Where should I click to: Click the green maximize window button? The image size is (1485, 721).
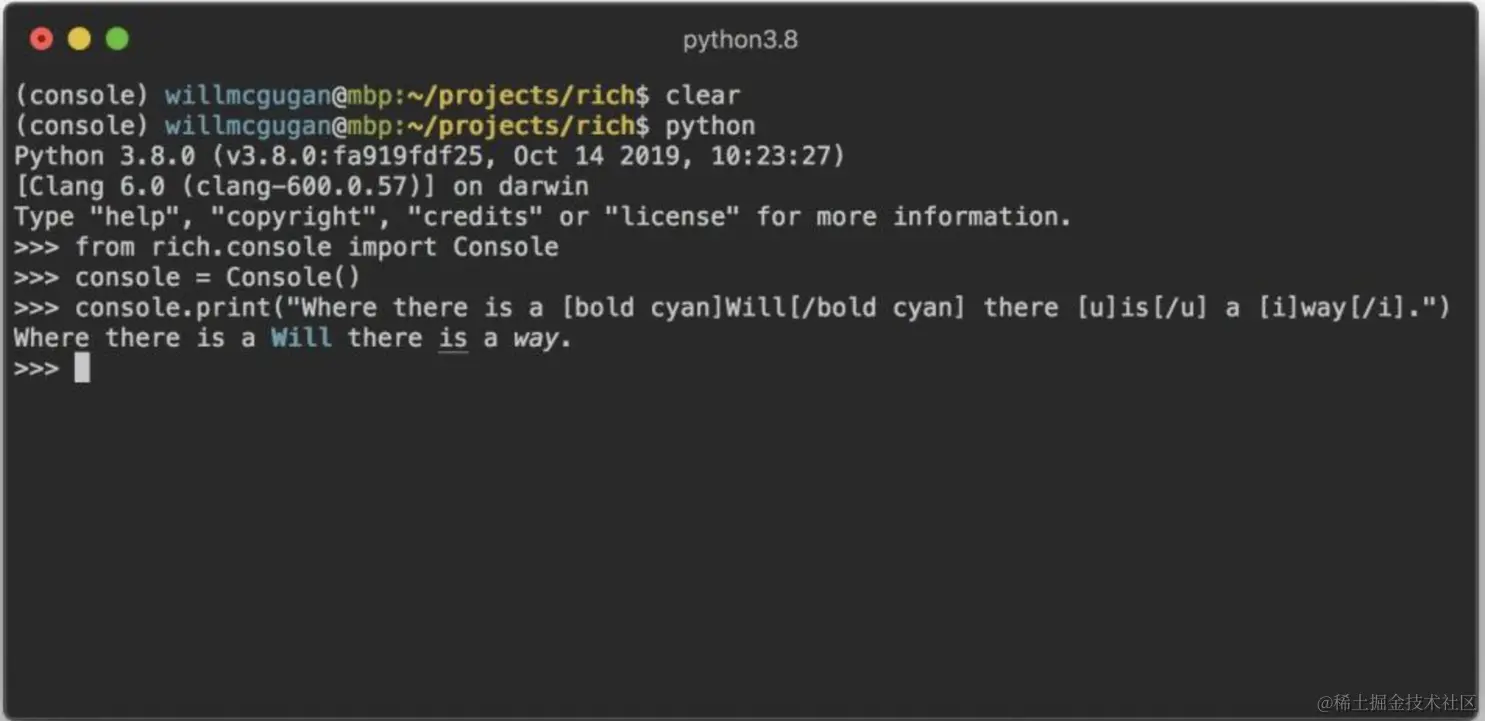[x=117, y=39]
